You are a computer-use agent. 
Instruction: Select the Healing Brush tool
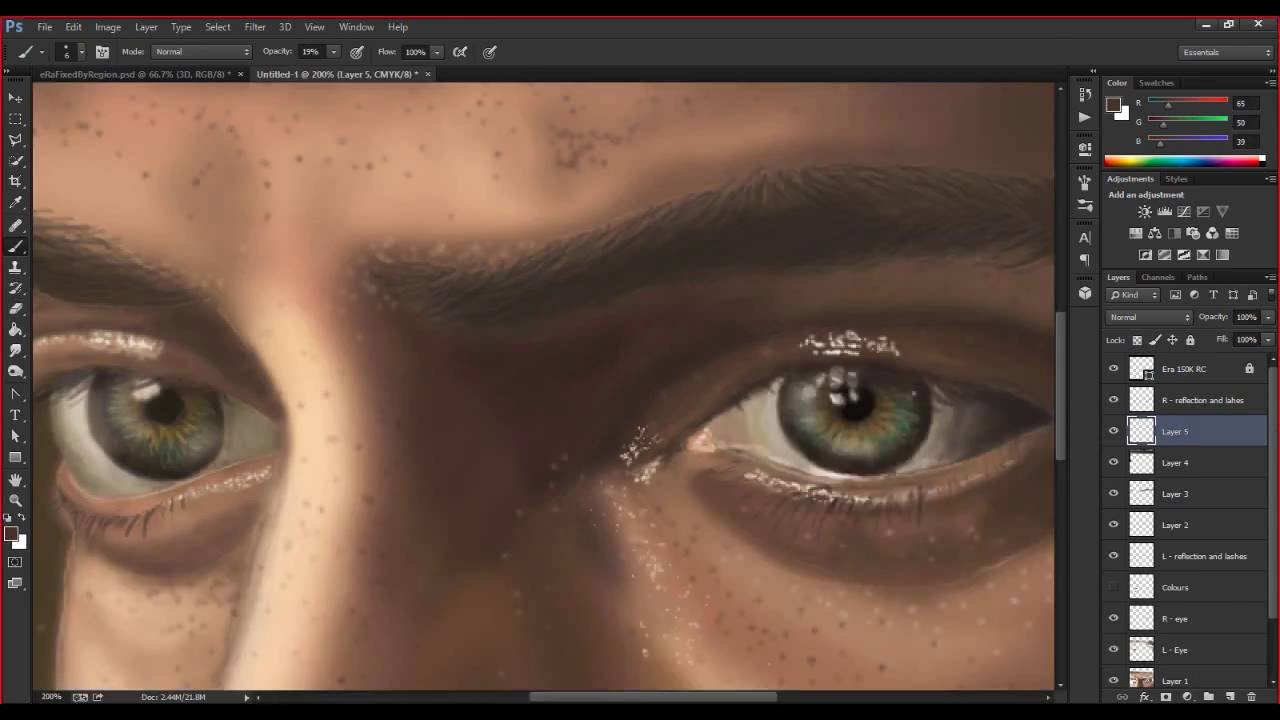[x=15, y=225]
